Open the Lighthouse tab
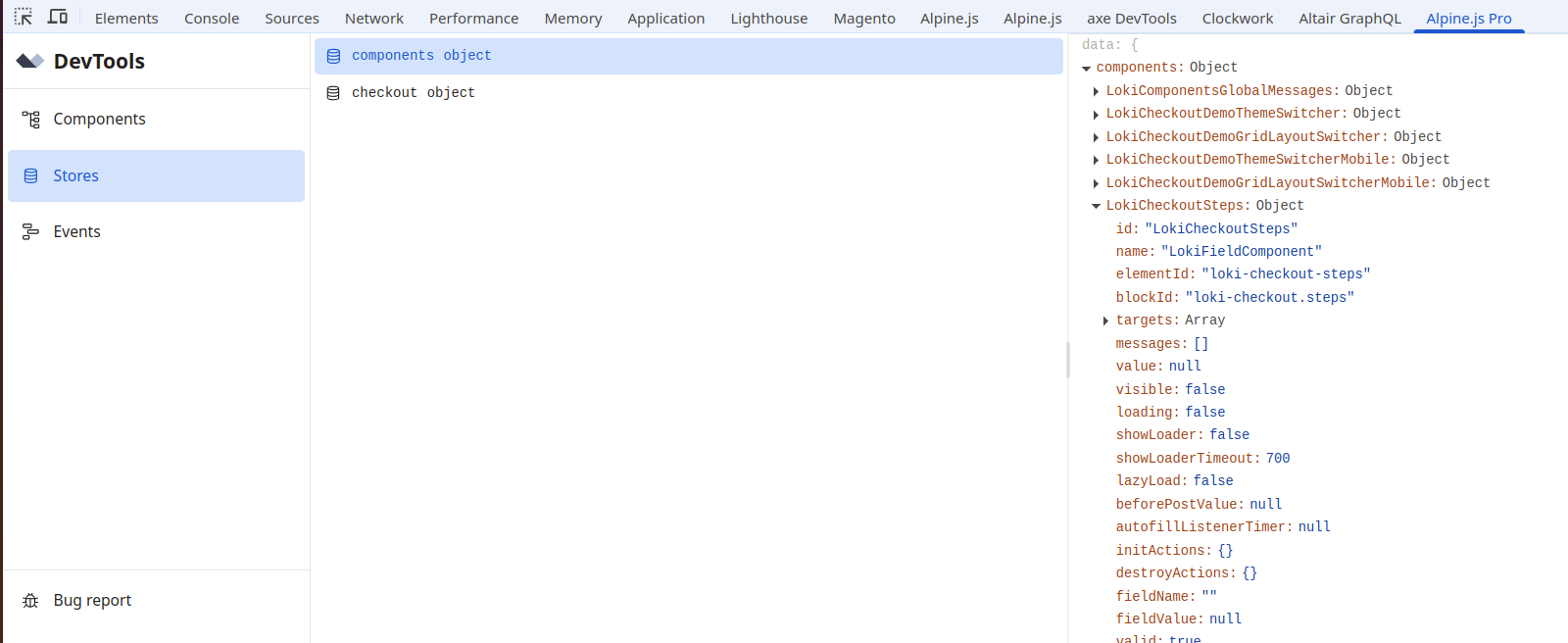The width and height of the screenshot is (1568, 643). 769,18
